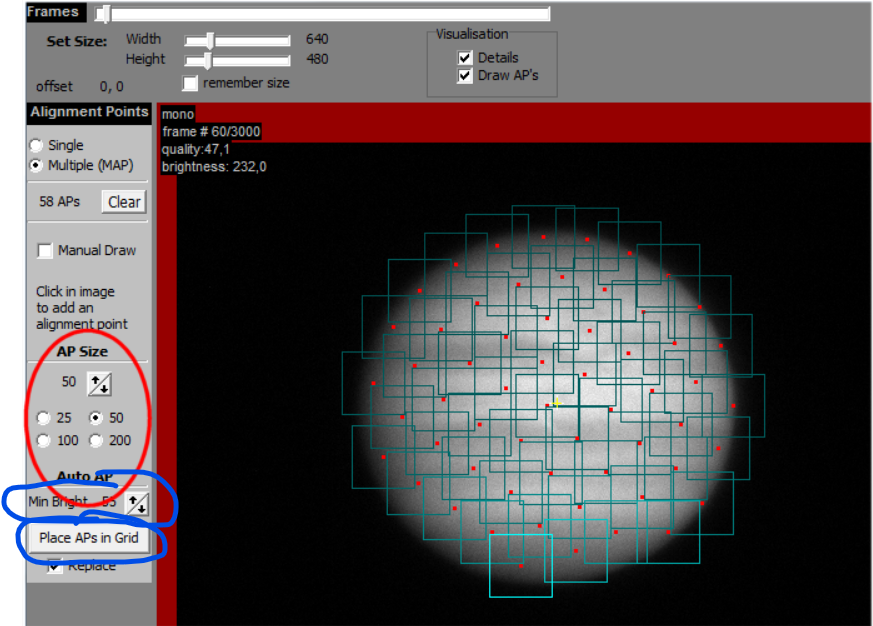The width and height of the screenshot is (873, 626).
Task: Uncheck the Details visualisation checkbox
Action: 465,57
